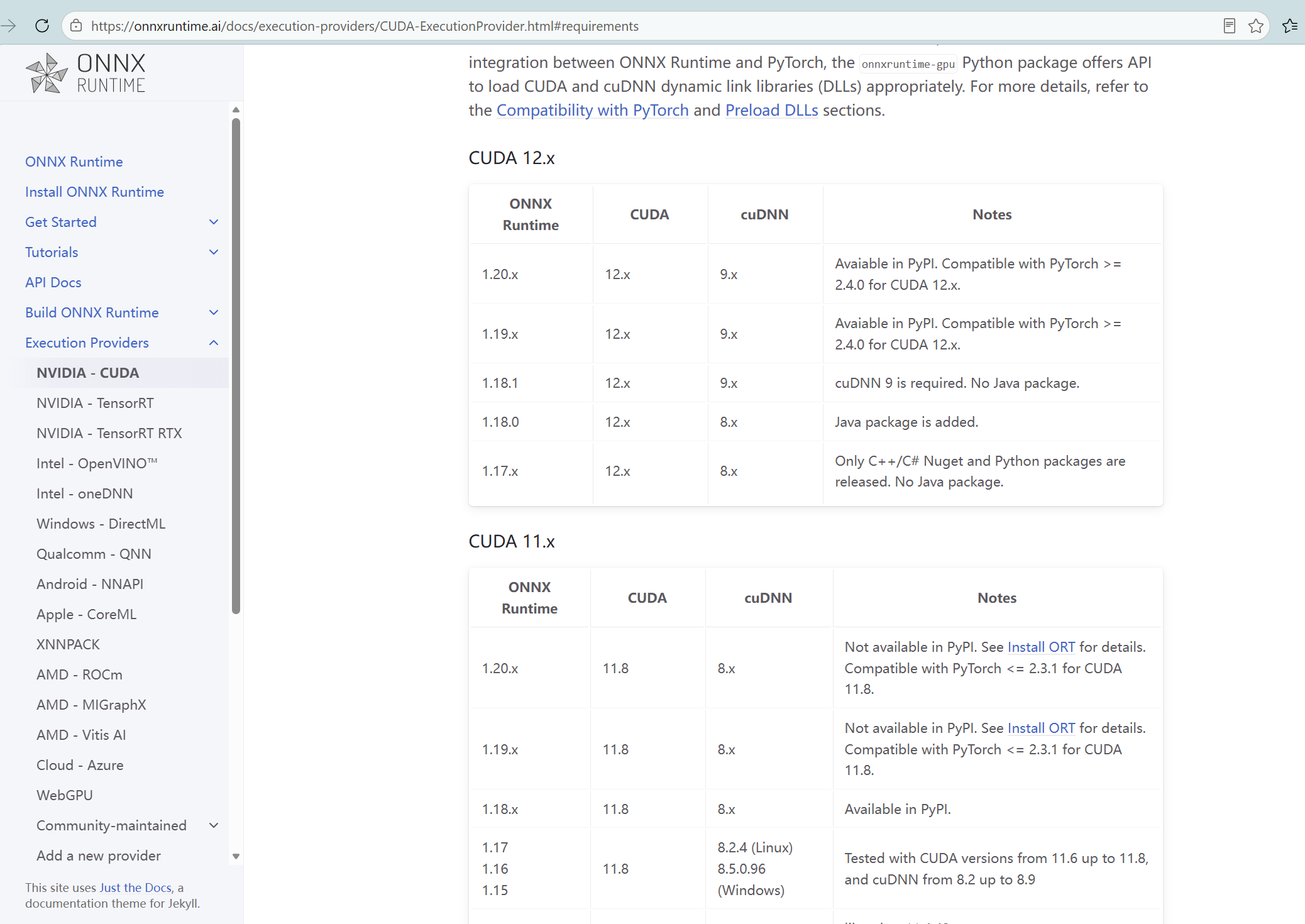Viewport: 1305px width, 924px height.
Task: Click the onnxruntime-gpu code text
Action: [908, 63]
